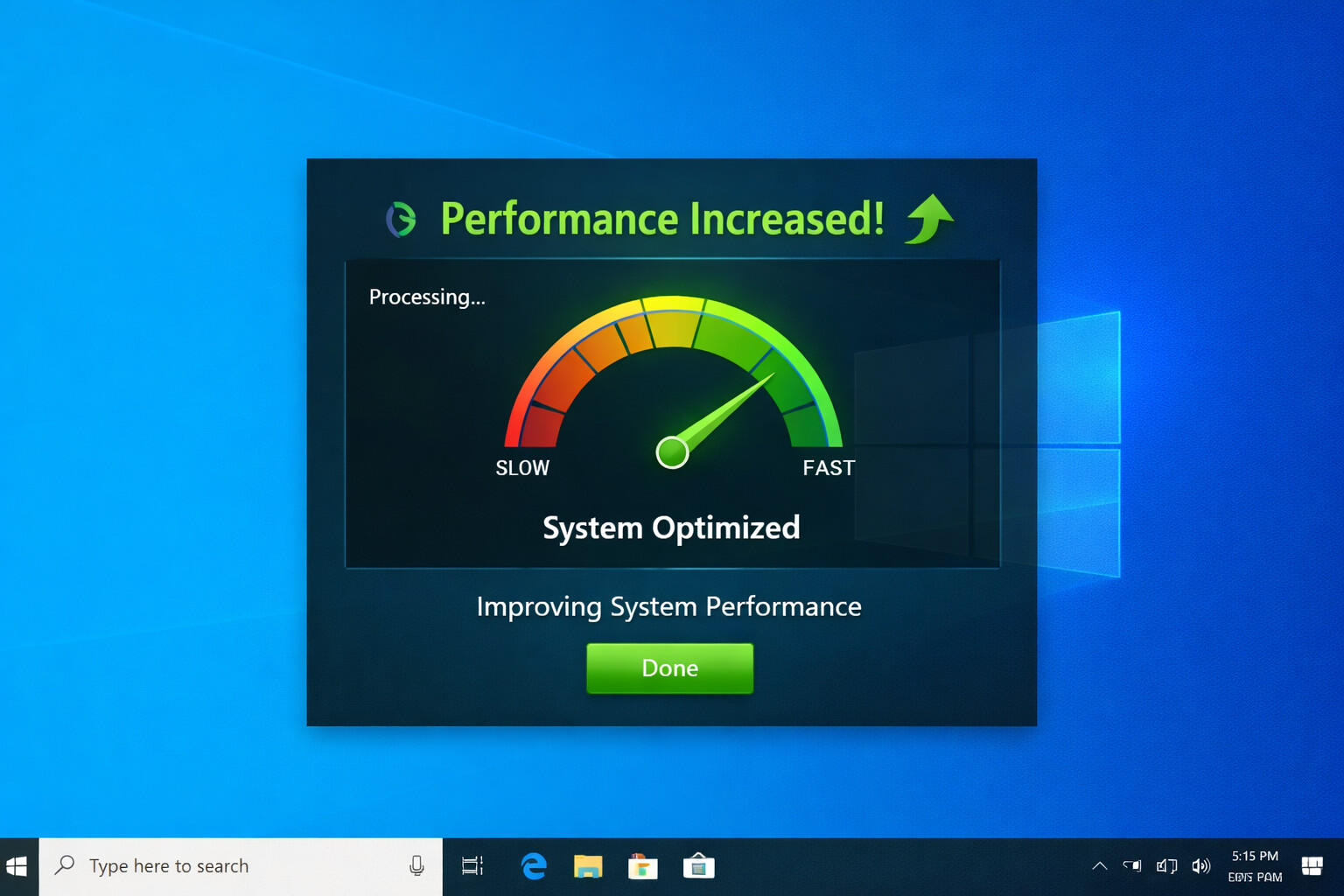Click the System Optimized status text
Viewport: 1344px width, 896px height.
click(671, 528)
